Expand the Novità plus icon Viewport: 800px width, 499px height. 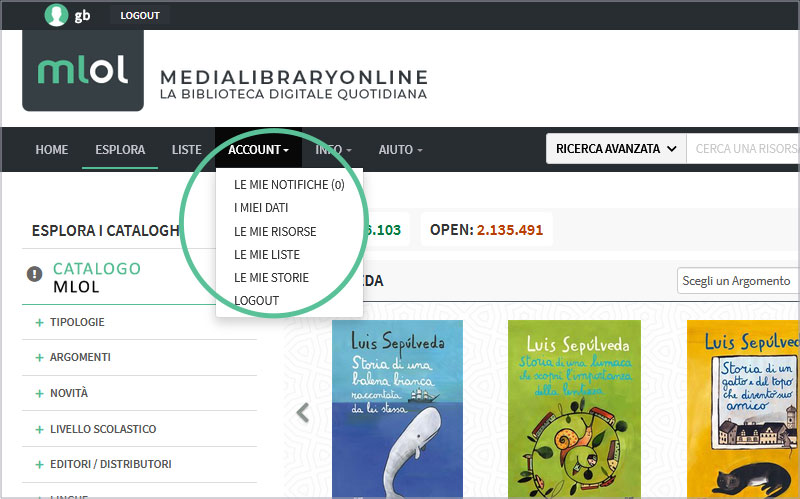tap(39, 393)
